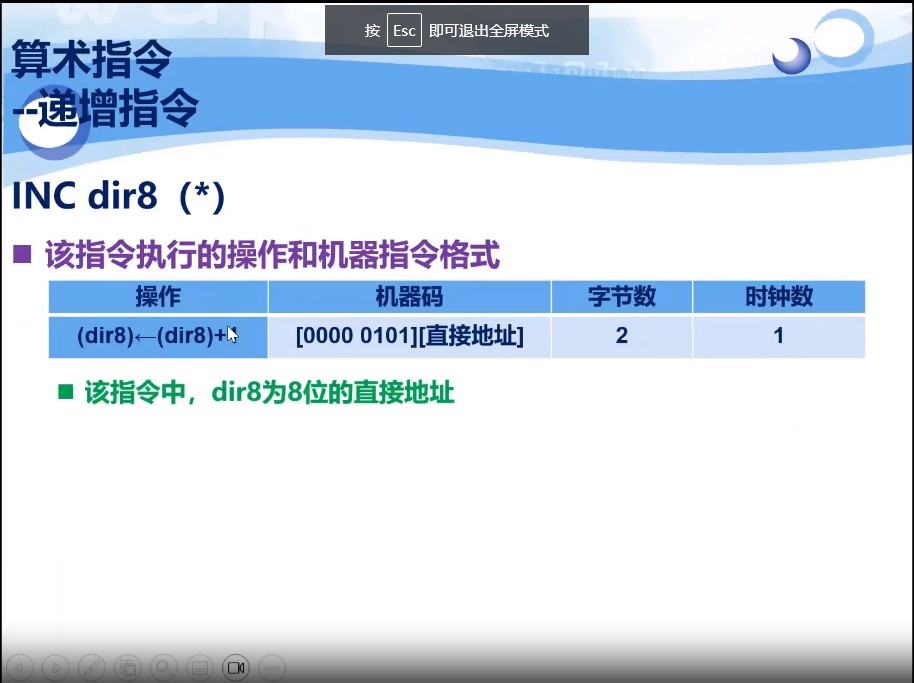Activate the zoom magnifier tool
Viewport: 914px width, 683px height.
[164, 667]
